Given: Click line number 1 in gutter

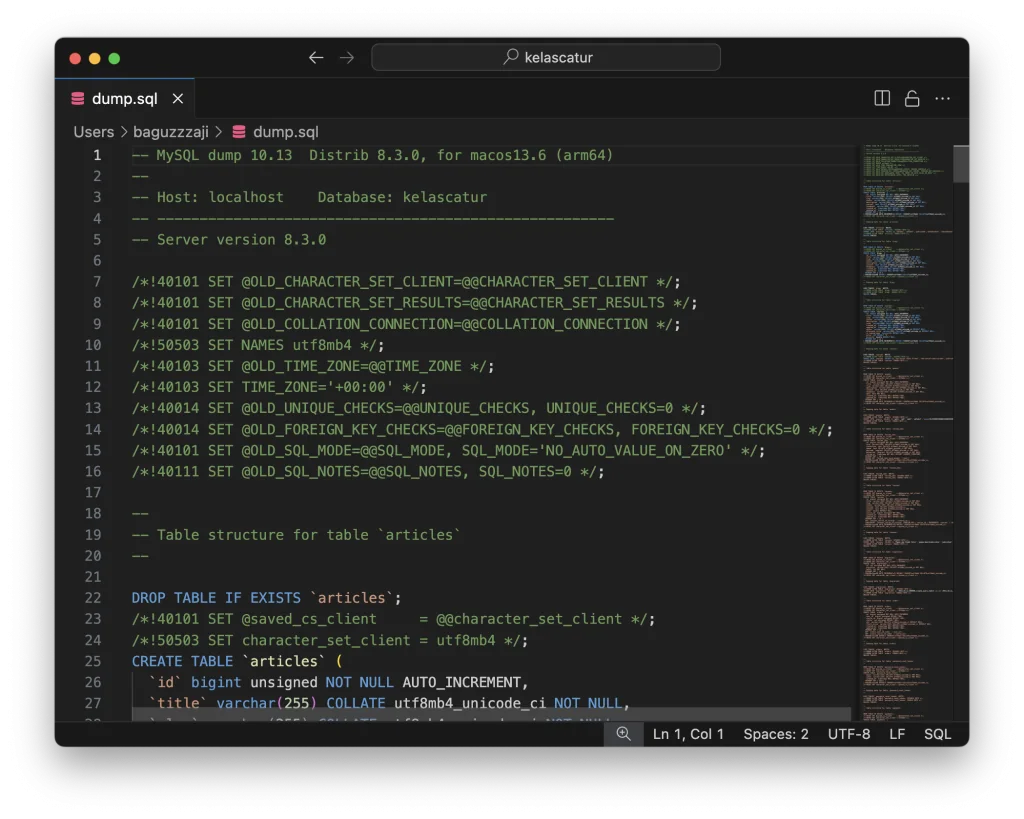Looking at the screenshot, I should click(97, 155).
